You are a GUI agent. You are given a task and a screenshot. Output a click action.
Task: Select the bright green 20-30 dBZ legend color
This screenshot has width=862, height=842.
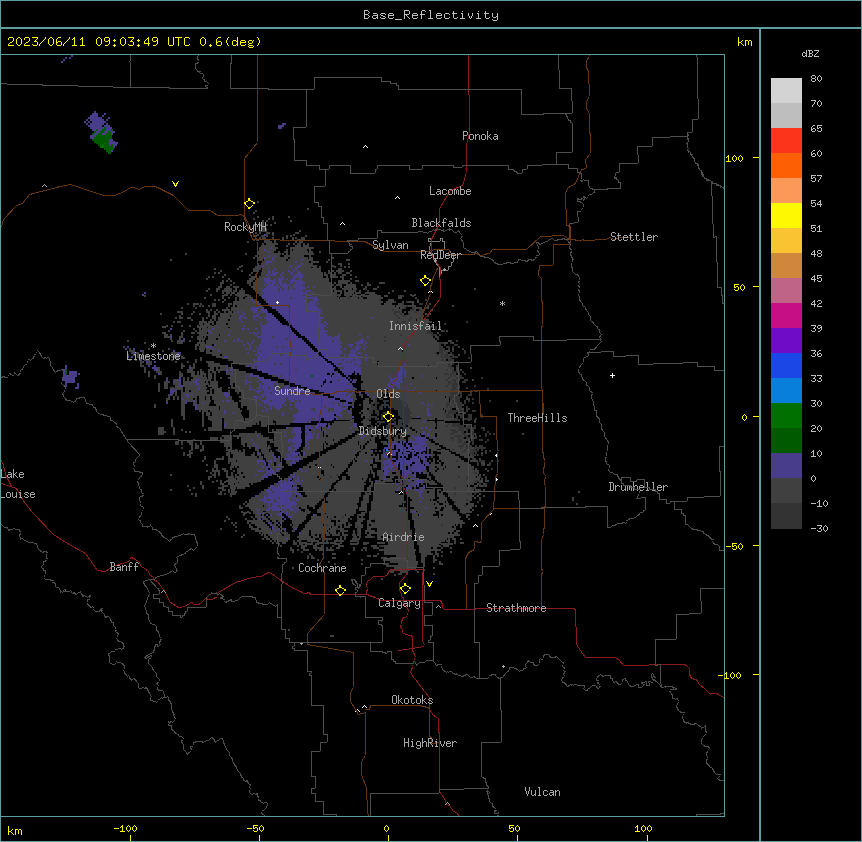click(x=786, y=416)
